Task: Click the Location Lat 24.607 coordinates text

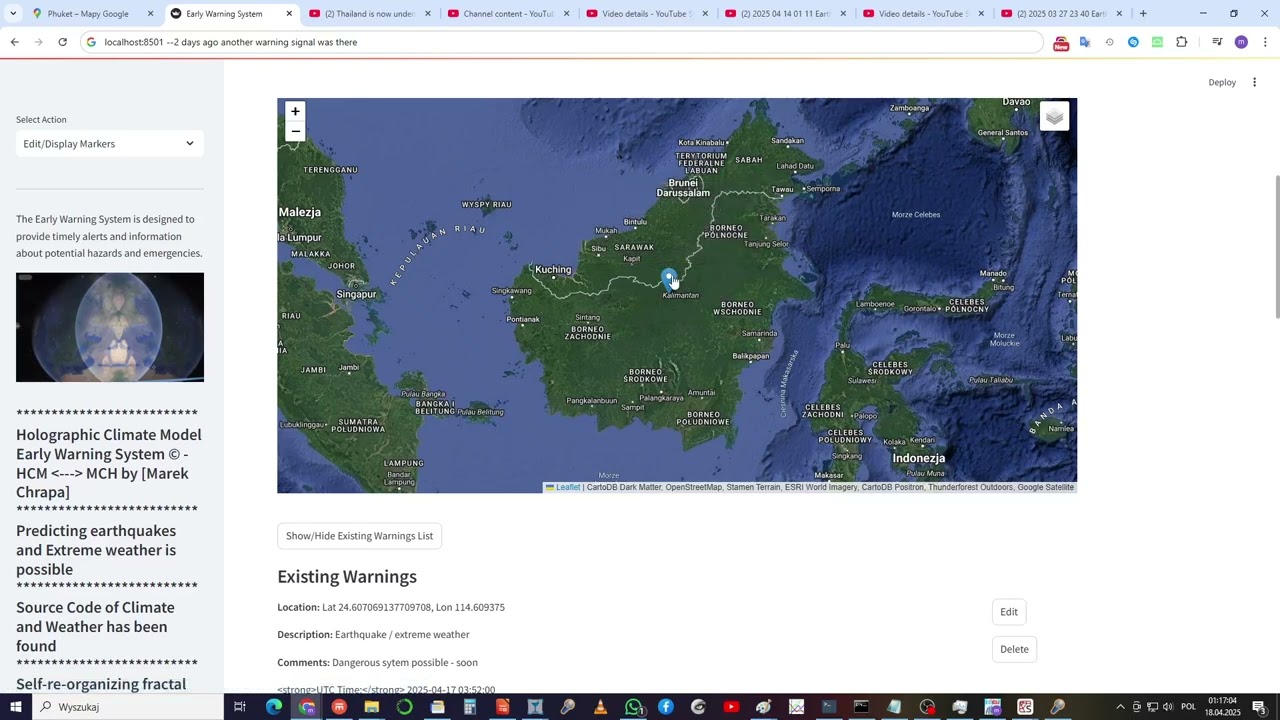Action: point(391,607)
